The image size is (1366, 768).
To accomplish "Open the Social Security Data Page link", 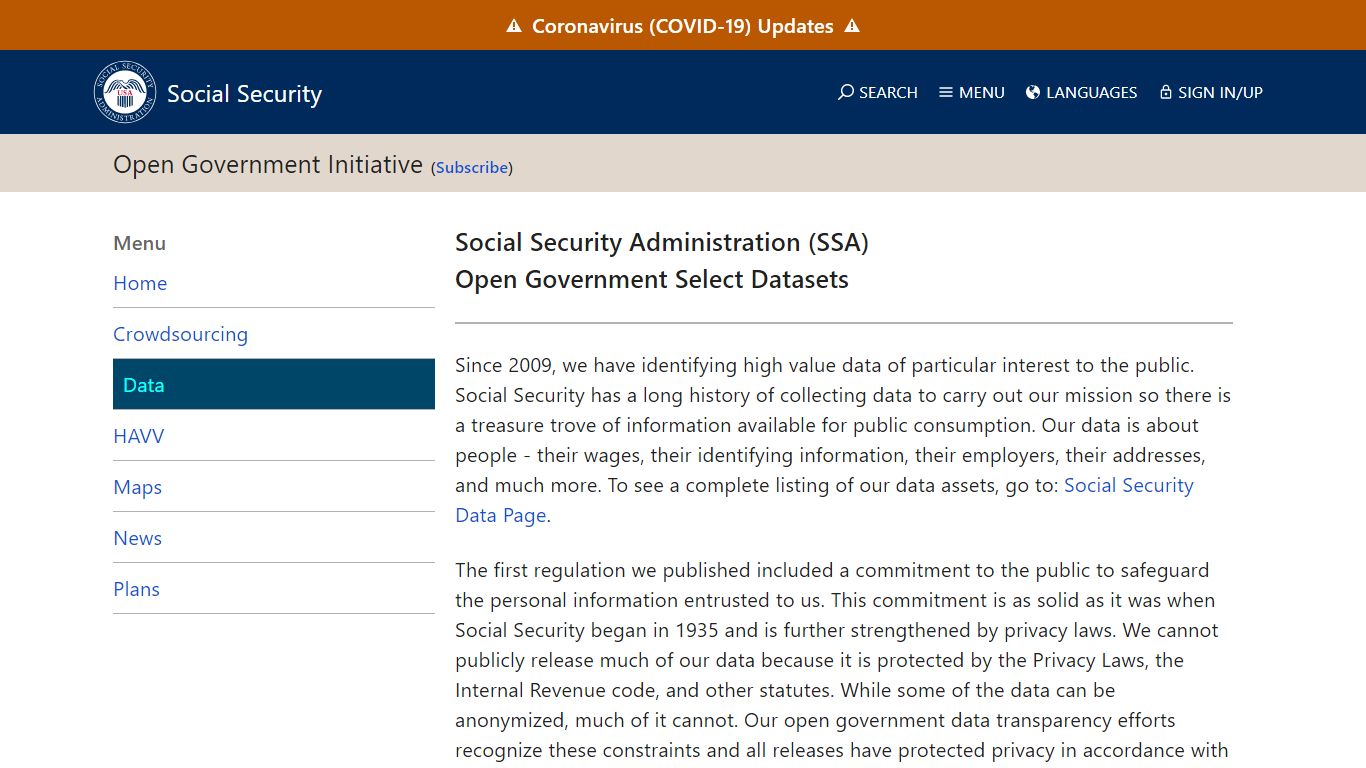I will tap(824, 500).
